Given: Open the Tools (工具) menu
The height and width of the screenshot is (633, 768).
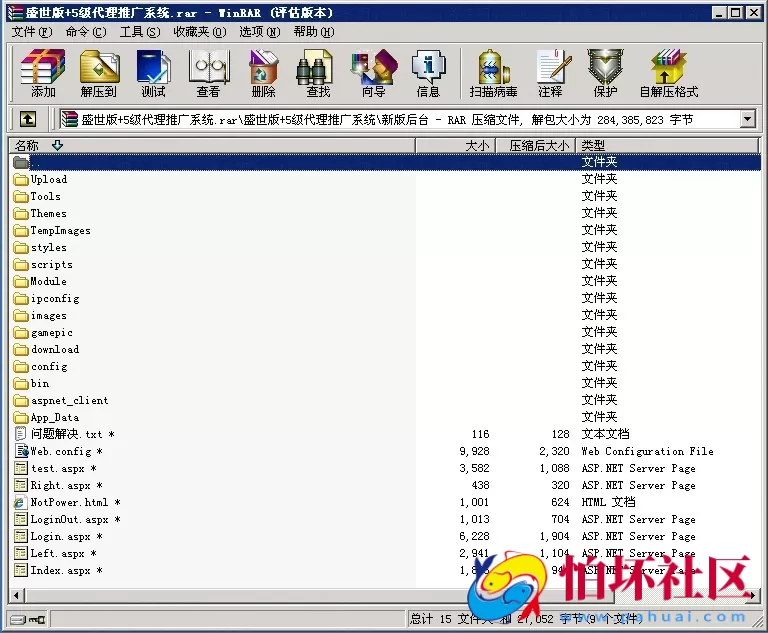Looking at the screenshot, I should coord(140,32).
